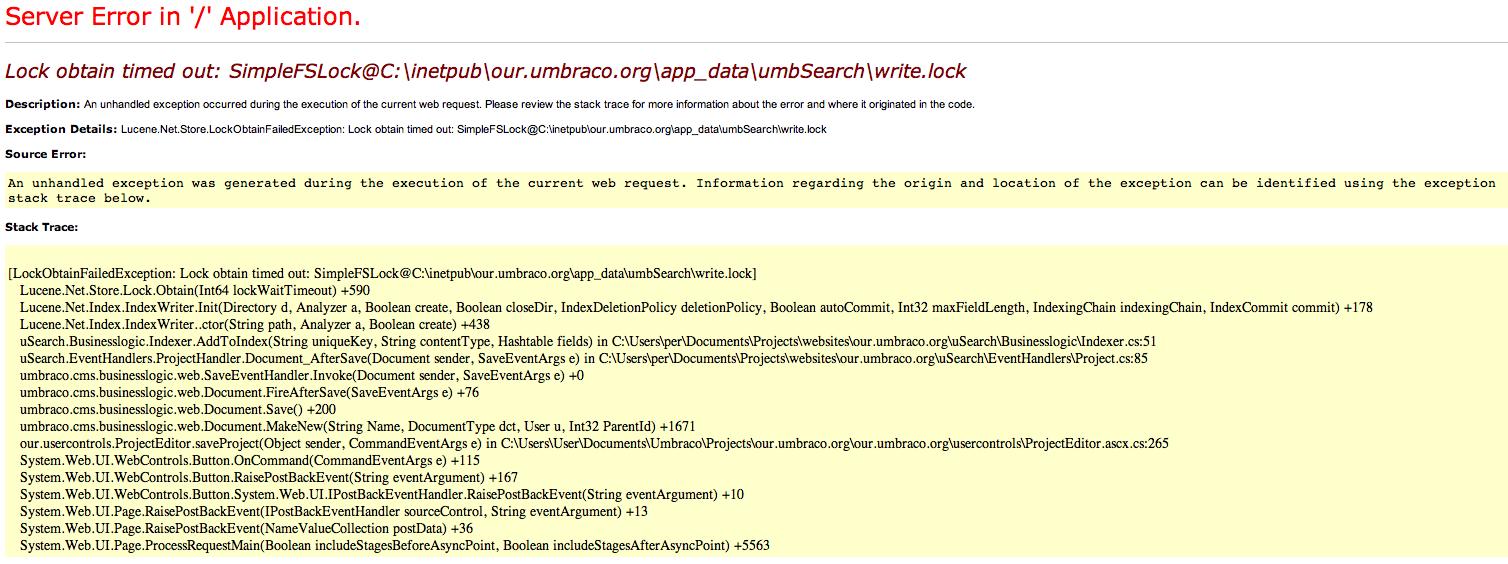Click the Page.ProcessRequestMain +5563 stack line

point(395,545)
